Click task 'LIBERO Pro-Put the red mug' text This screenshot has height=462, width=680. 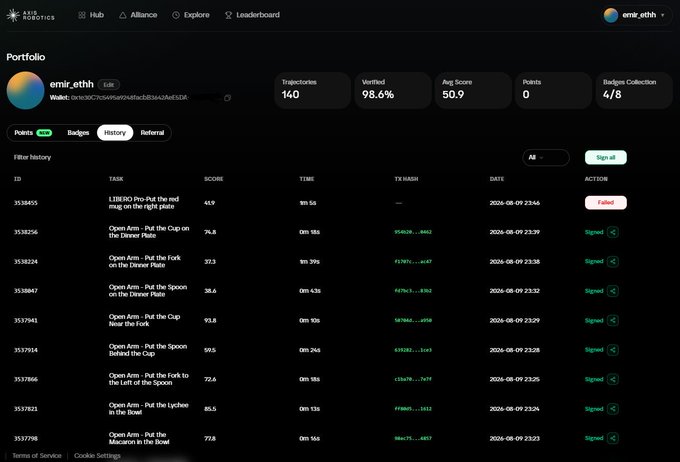pos(144,203)
